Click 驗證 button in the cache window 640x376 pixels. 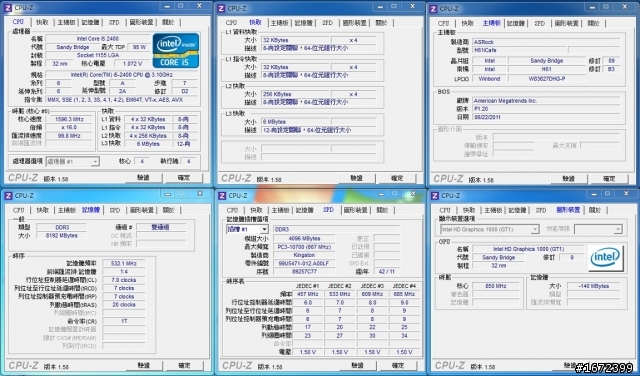click(x=356, y=178)
